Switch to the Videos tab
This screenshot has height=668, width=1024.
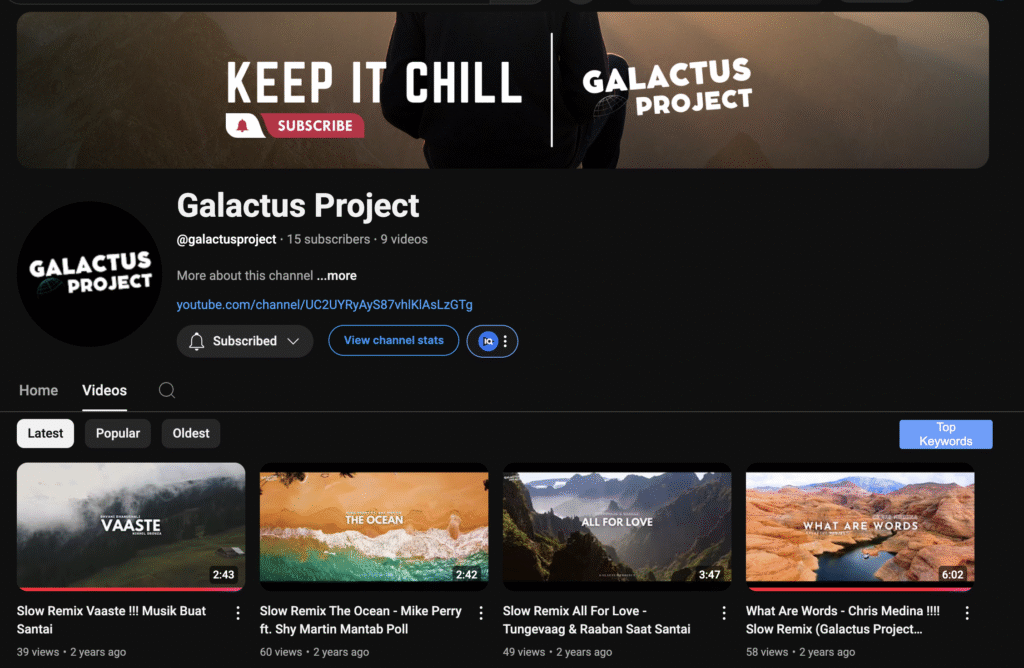[104, 390]
